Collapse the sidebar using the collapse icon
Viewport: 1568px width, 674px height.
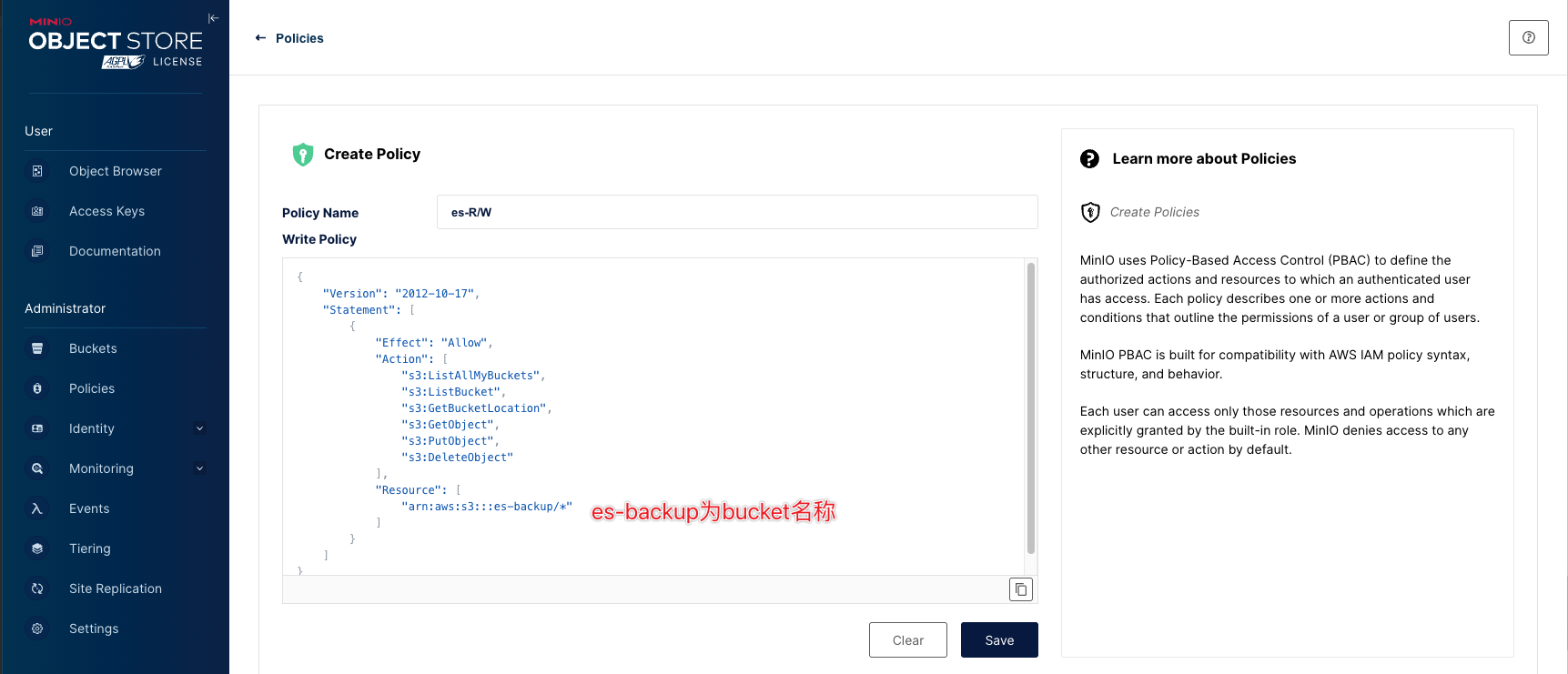(213, 18)
